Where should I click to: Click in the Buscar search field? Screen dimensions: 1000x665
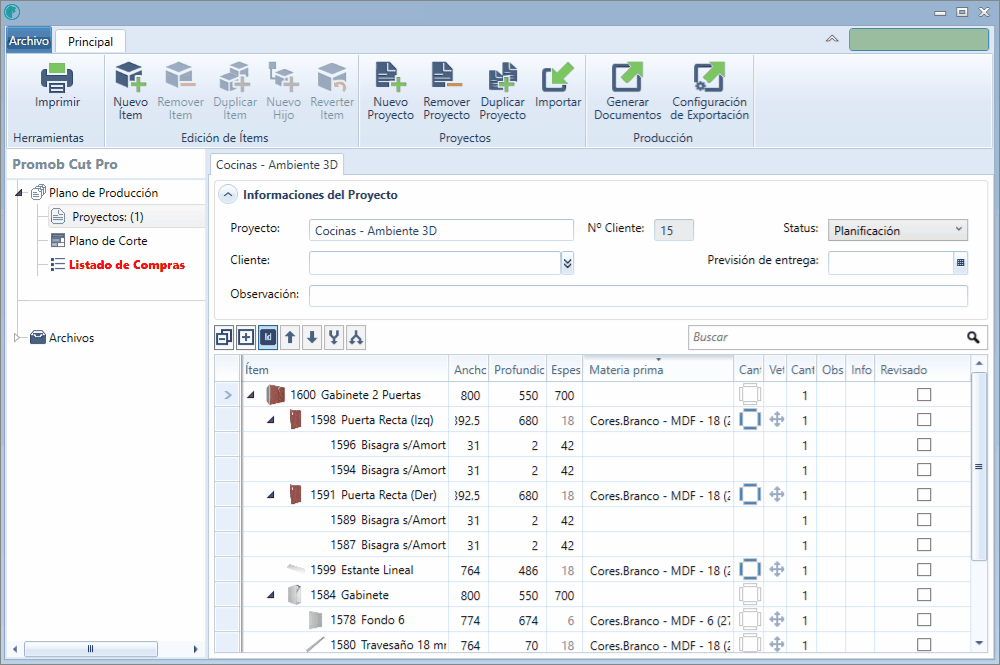pos(827,337)
